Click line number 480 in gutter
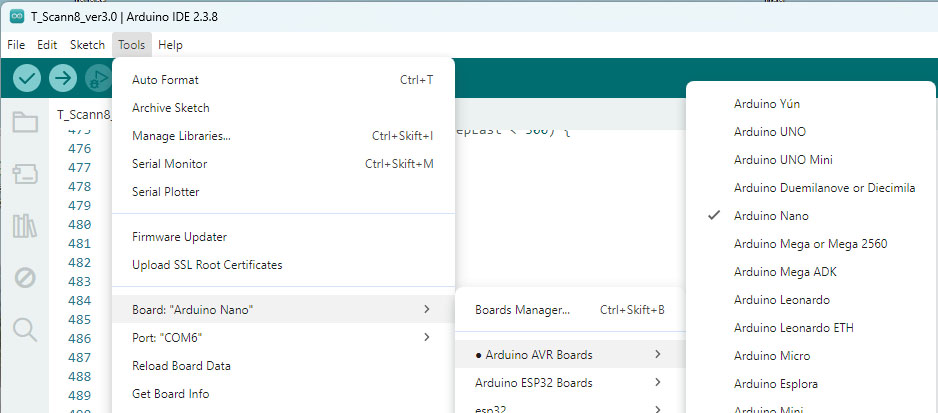Viewport: 938px width, 413px height. point(80,224)
